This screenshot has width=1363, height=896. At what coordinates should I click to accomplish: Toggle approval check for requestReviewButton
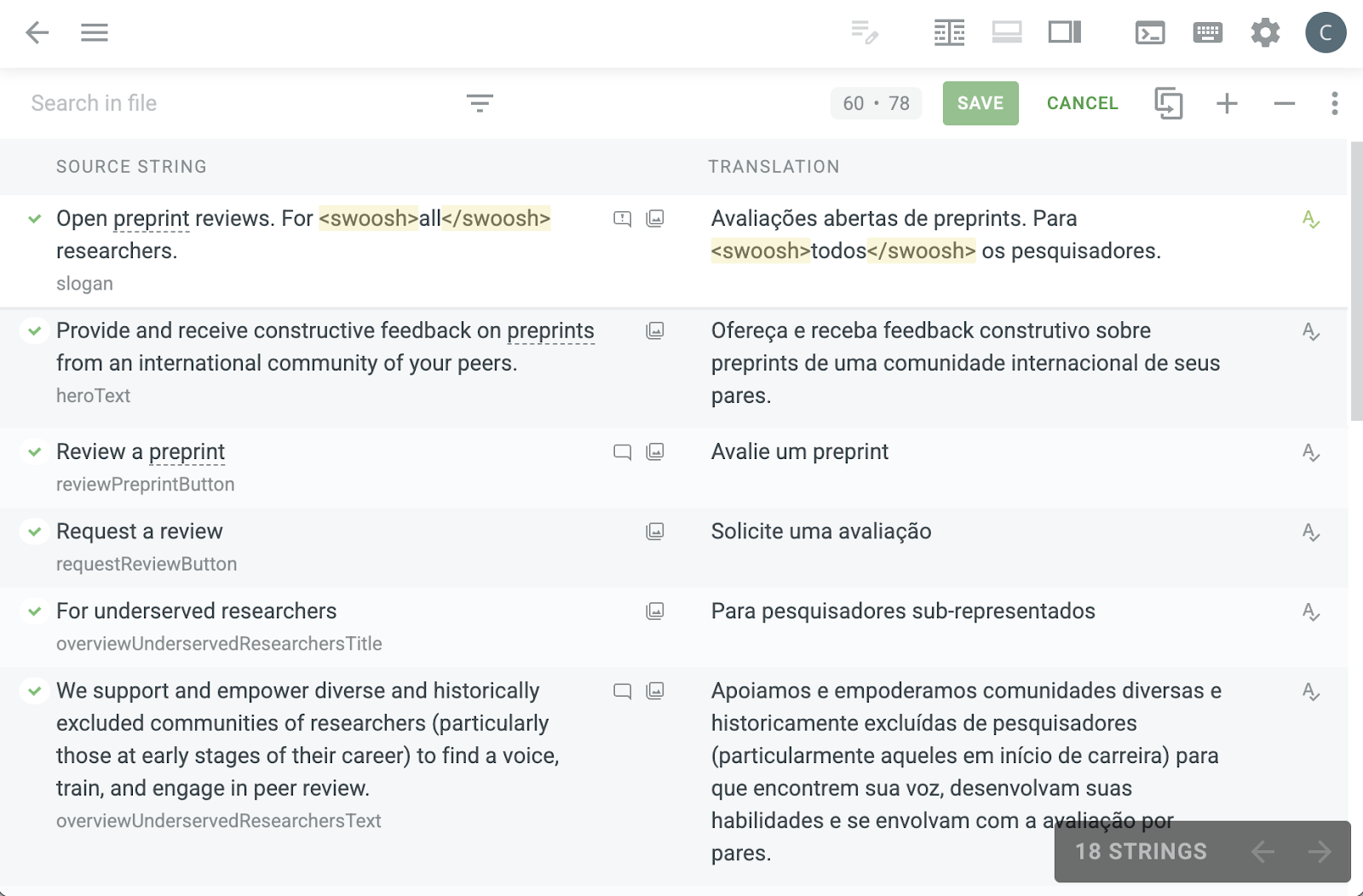pos(34,531)
